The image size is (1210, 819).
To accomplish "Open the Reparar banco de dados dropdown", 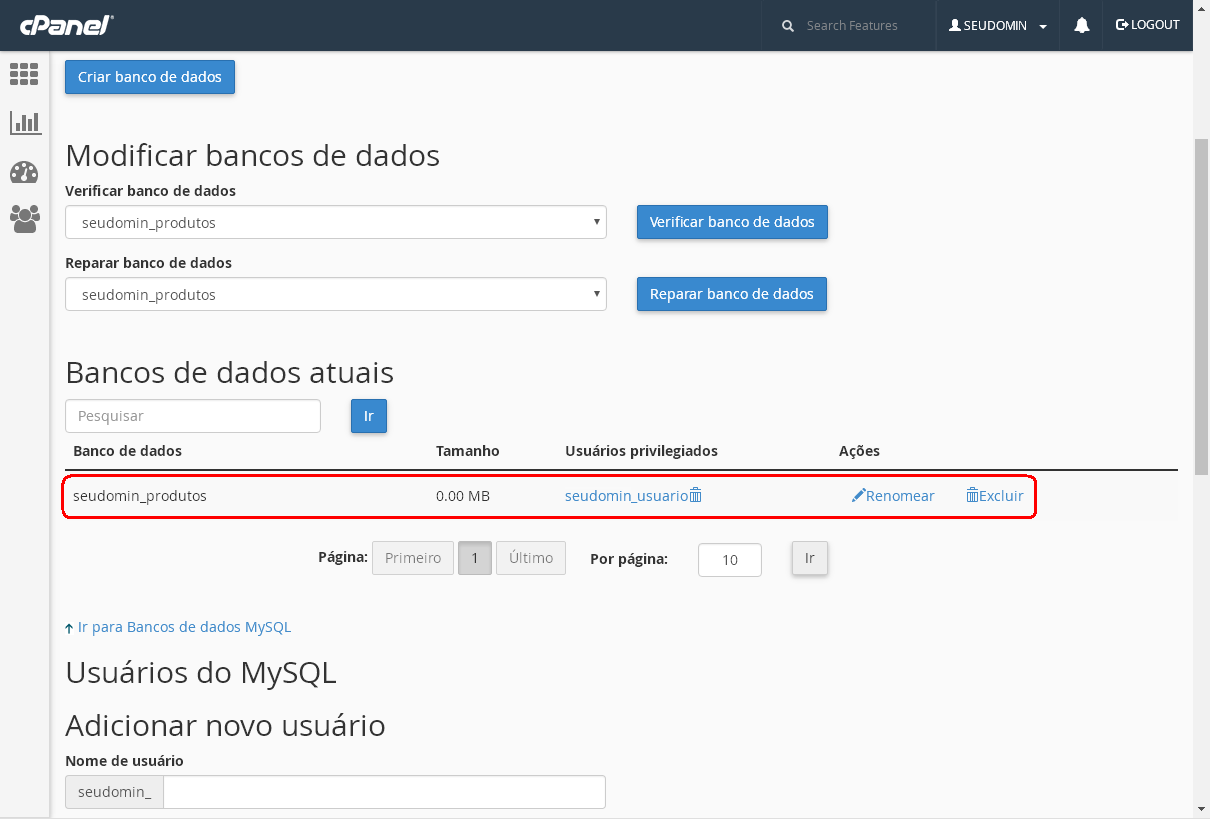I will 336,294.
